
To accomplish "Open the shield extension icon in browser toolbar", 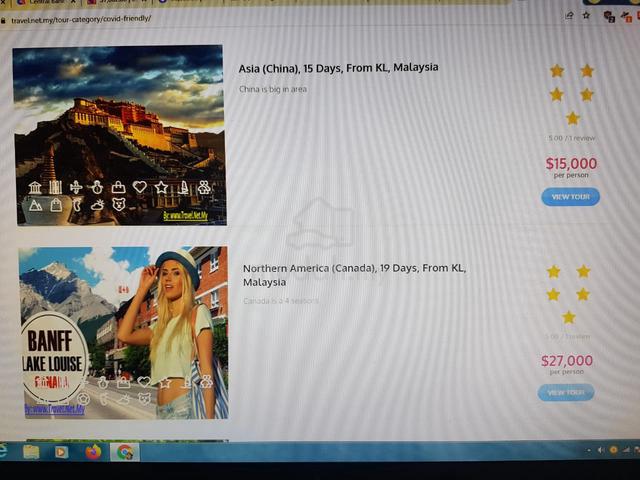I will pos(609,16).
